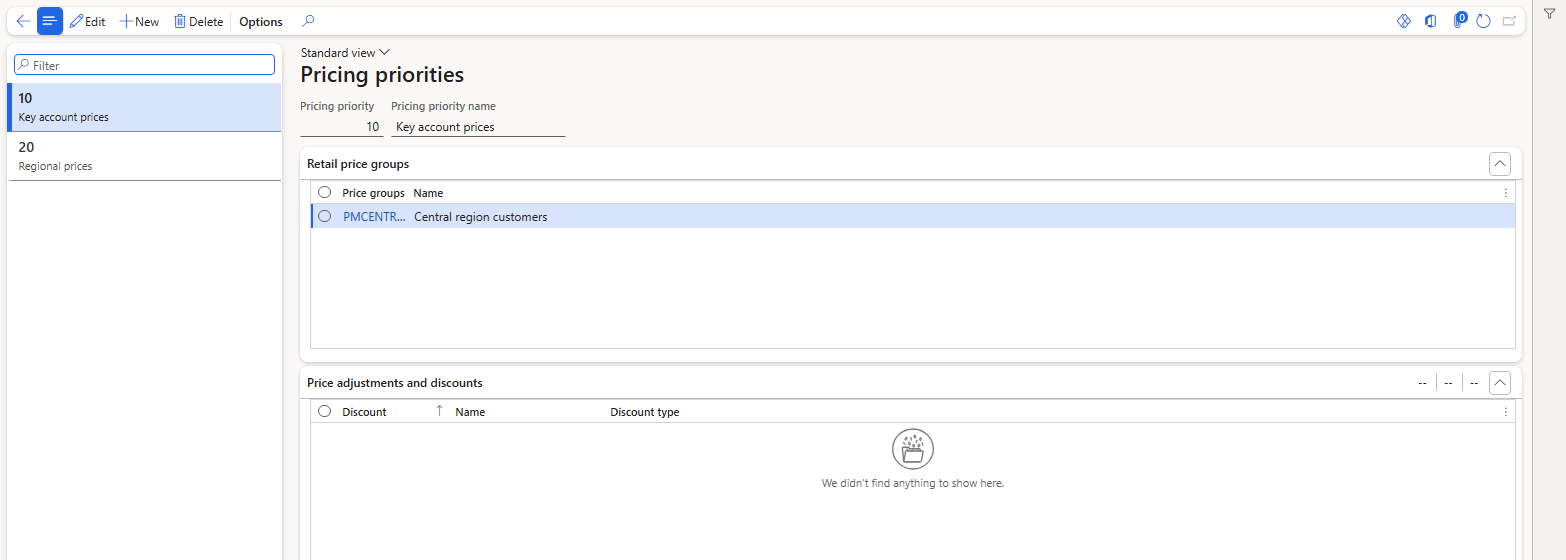Sort by Price groups column header
1566x560 pixels.
tap(373, 193)
